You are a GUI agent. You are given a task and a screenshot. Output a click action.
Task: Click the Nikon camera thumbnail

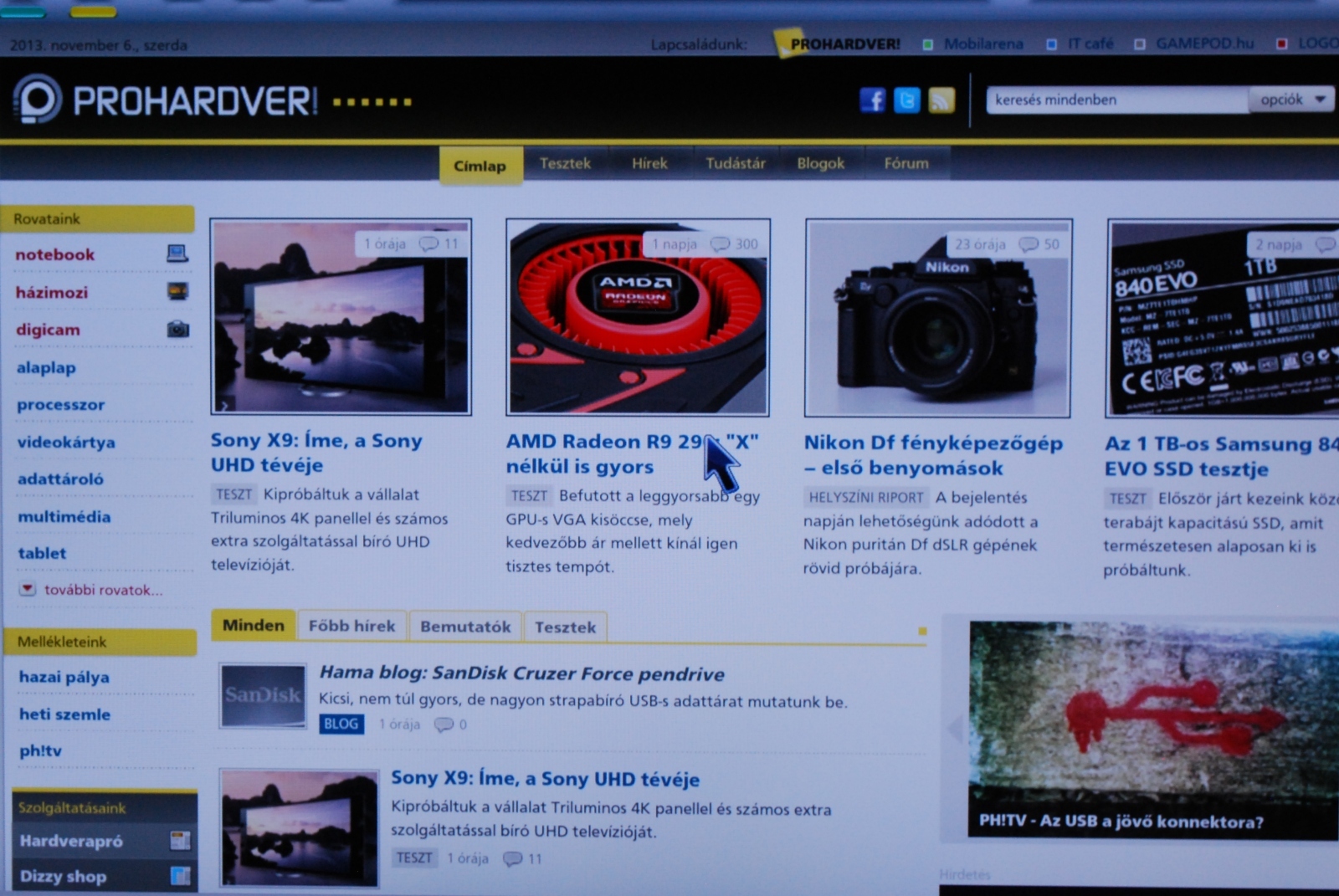(x=937, y=318)
